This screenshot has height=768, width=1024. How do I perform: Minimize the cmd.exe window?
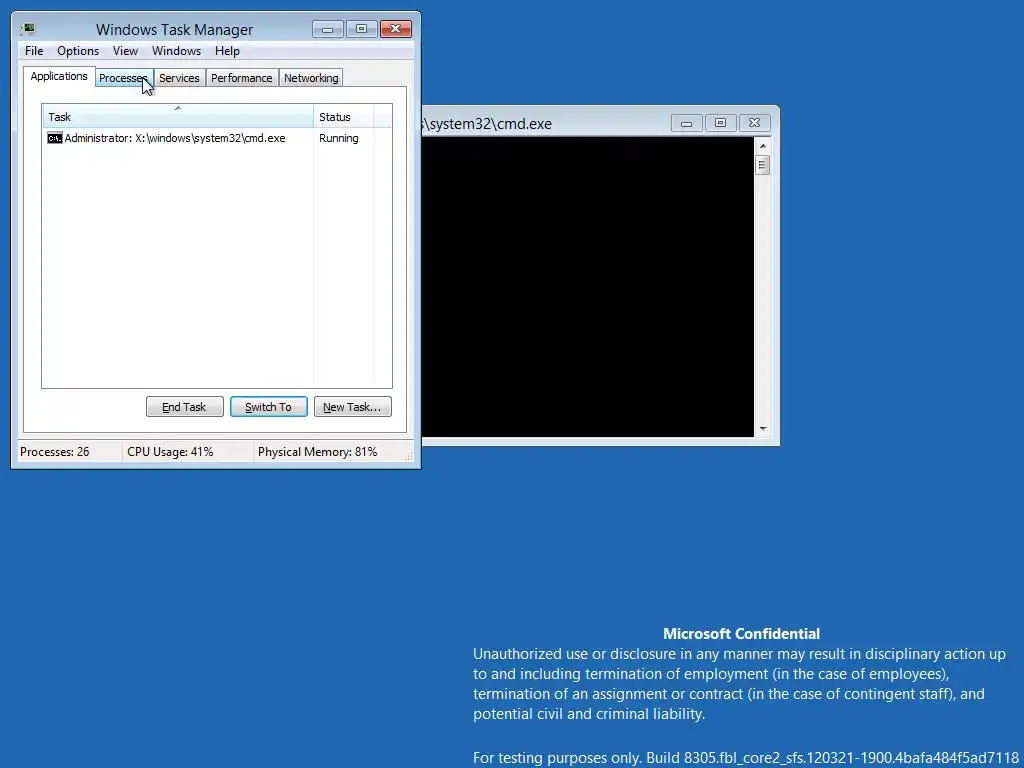686,123
